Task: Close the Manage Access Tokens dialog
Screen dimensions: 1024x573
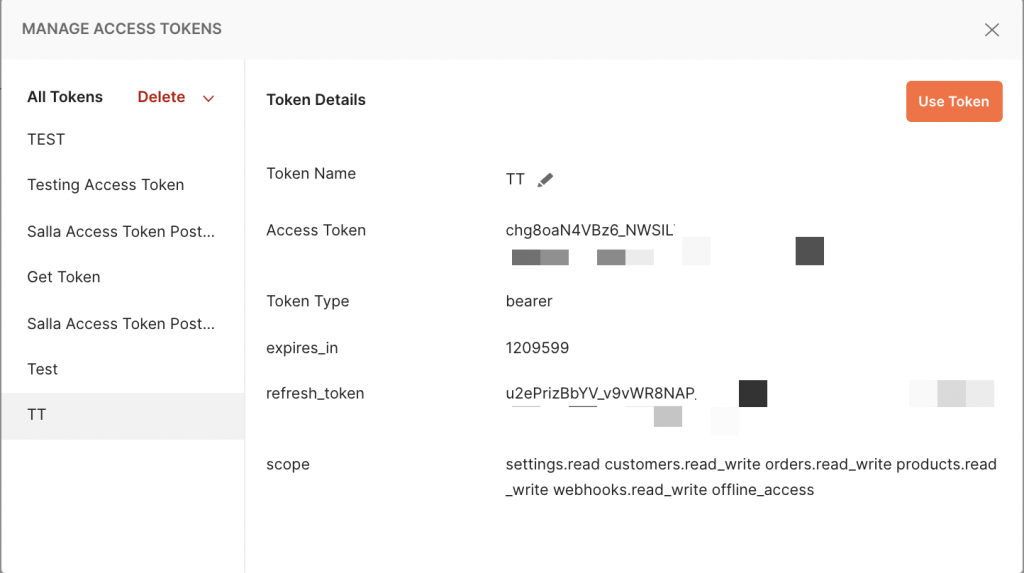Action: [x=991, y=29]
